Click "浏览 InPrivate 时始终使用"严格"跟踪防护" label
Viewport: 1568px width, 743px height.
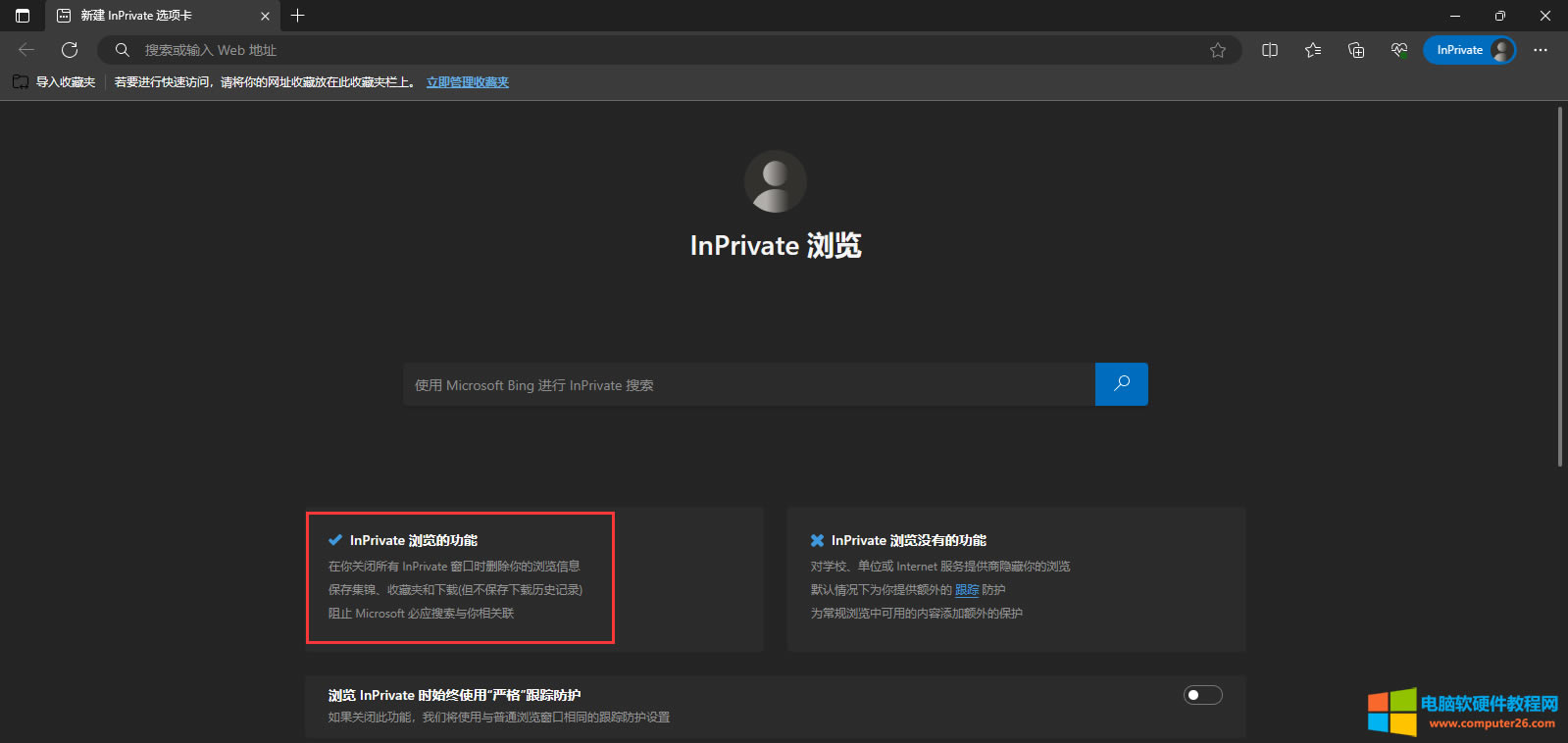pos(455,695)
